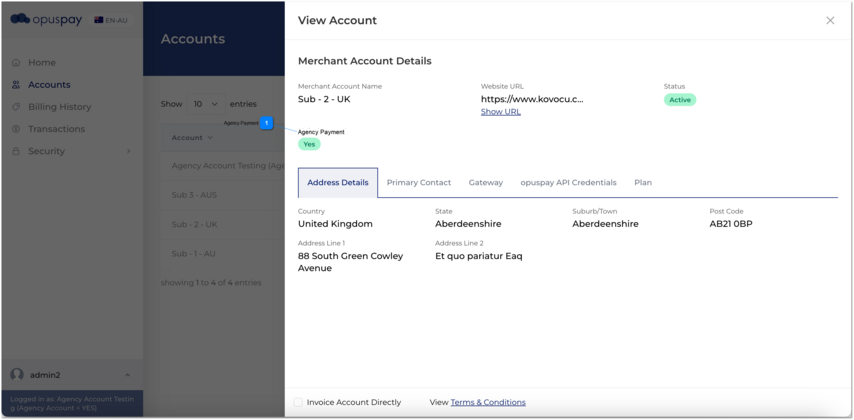
Task: Expand the admin2 user menu arrow
Action: pos(127,375)
